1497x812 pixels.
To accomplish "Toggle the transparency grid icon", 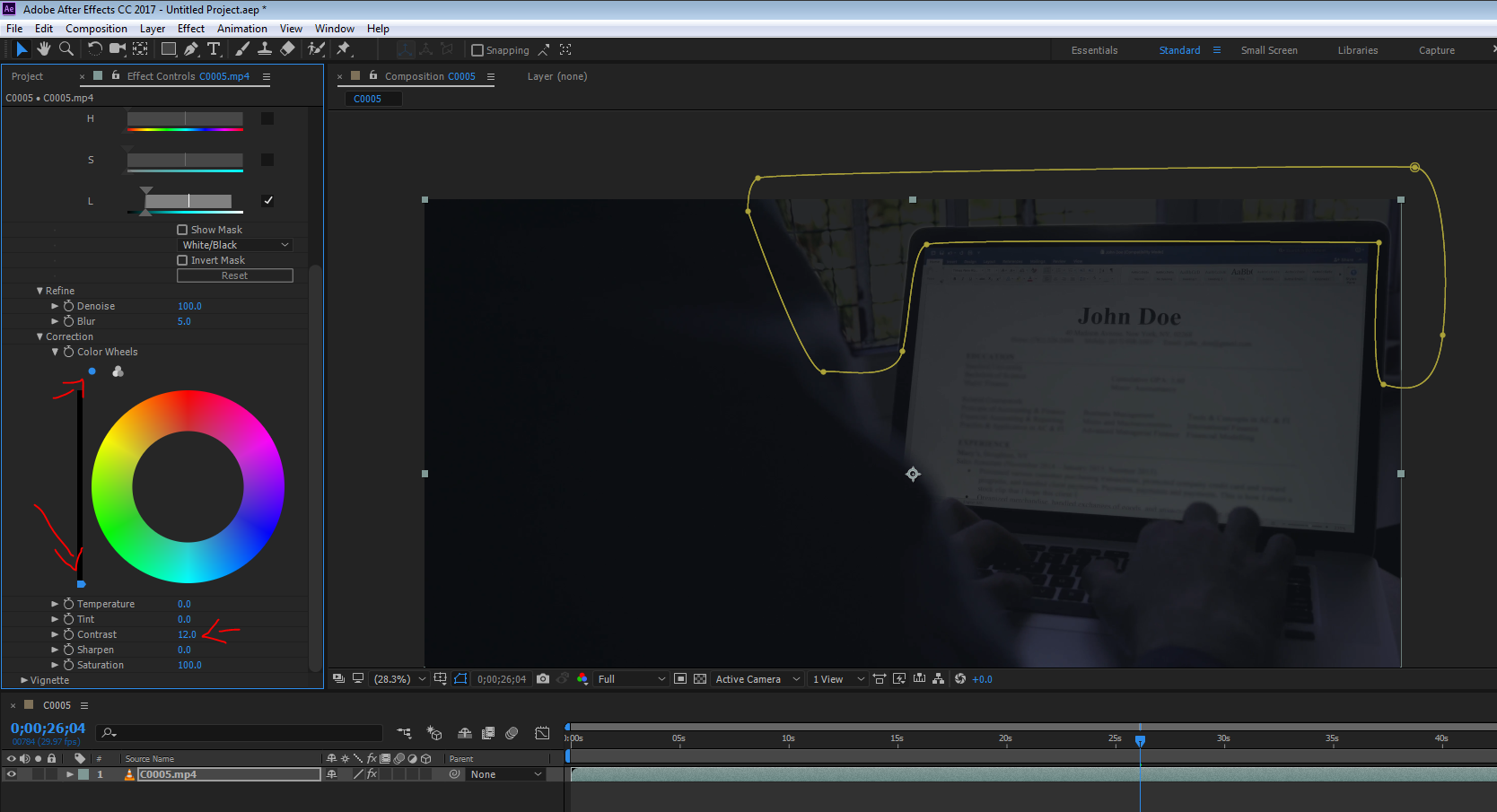I will [x=700, y=679].
